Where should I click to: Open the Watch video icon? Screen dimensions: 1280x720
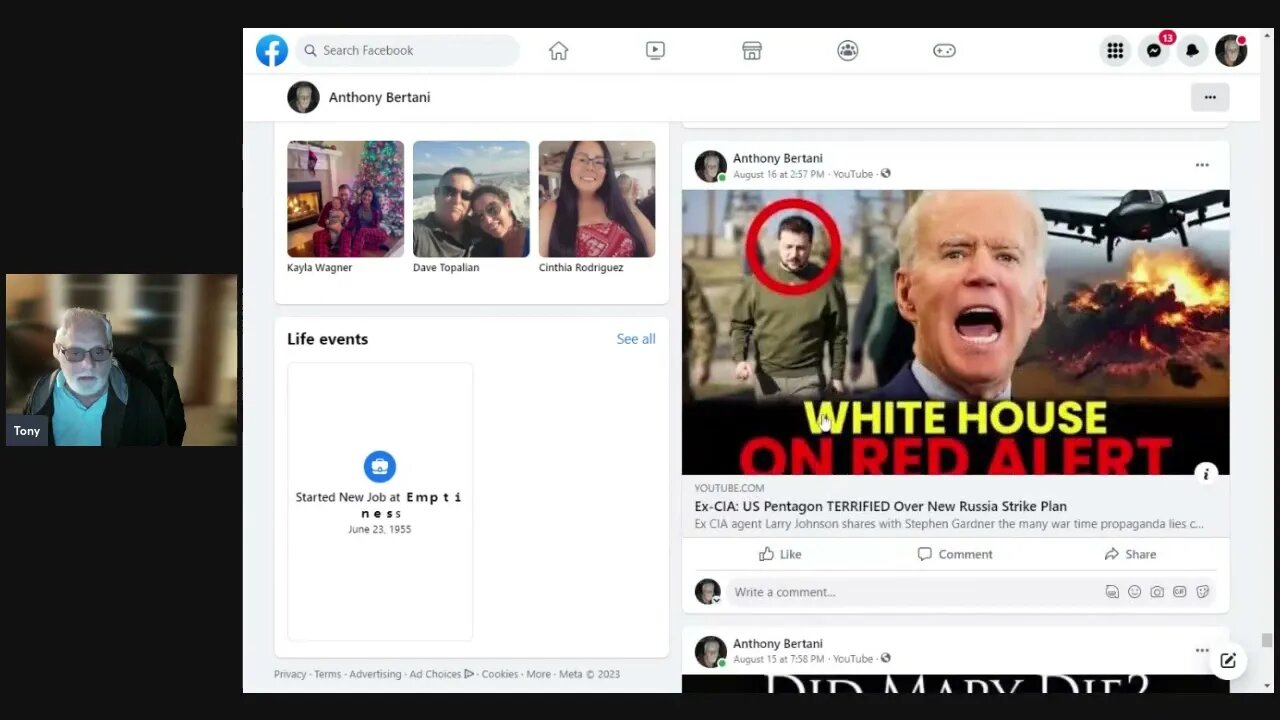tap(655, 51)
